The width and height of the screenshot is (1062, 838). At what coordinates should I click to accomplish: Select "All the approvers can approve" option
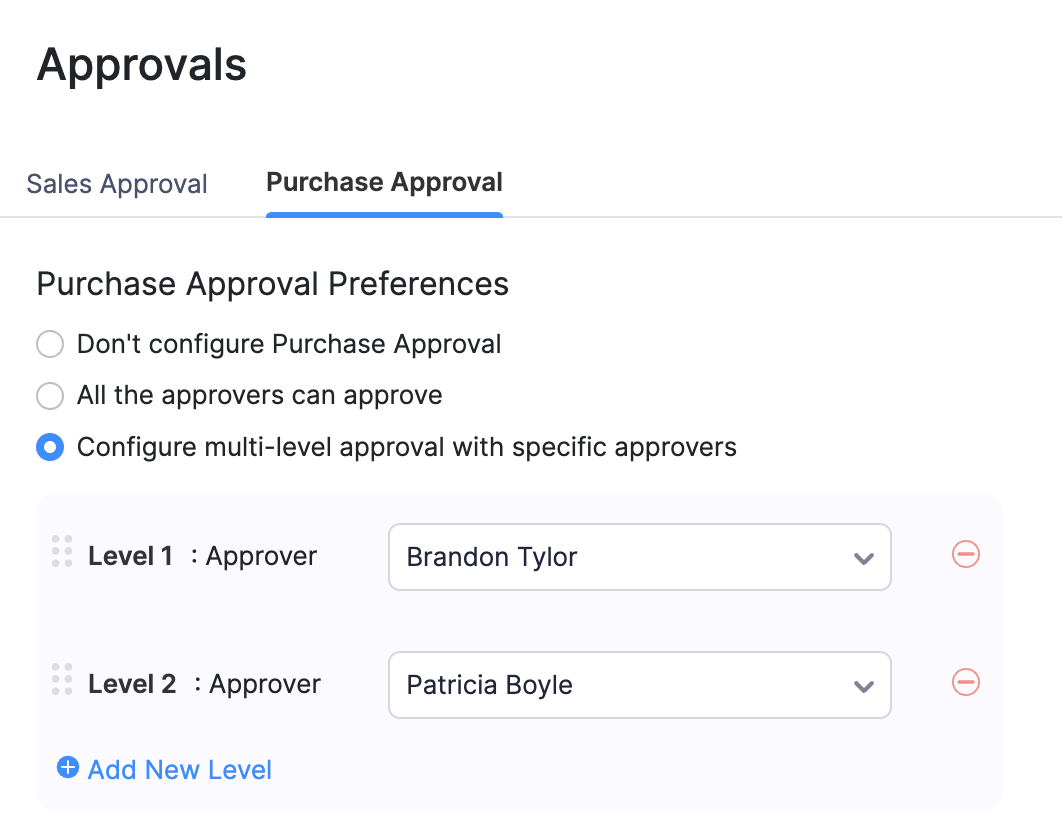[50, 395]
